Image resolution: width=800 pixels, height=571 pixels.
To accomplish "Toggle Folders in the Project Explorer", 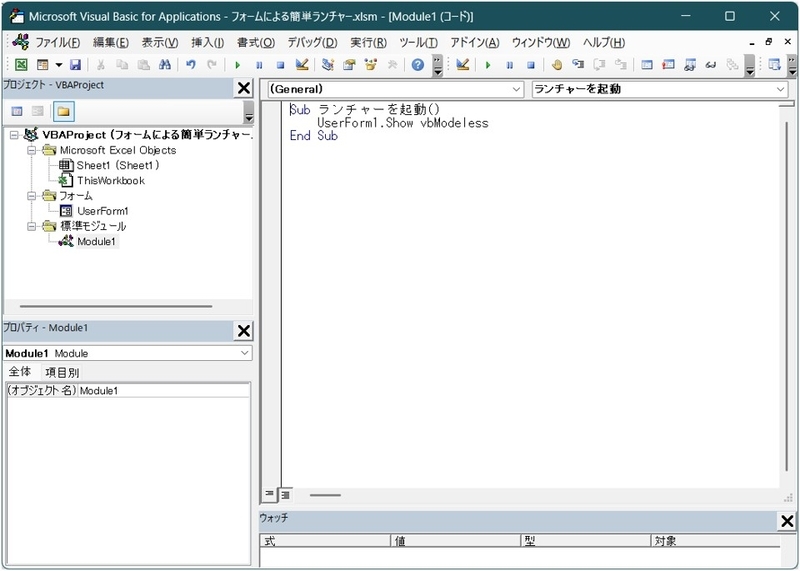I will click(x=63, y=111).
